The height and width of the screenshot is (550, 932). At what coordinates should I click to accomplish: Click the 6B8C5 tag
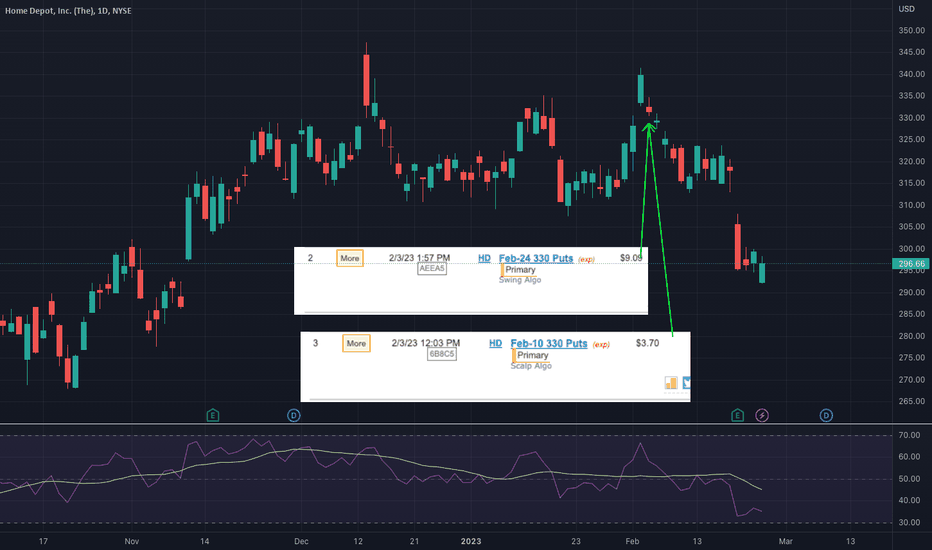pos(442,354)
